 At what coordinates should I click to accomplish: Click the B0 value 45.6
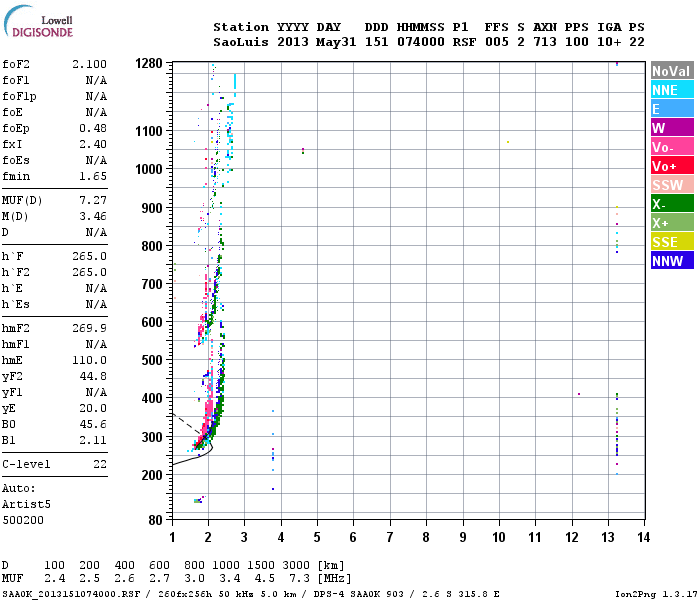pyautogui.click(x=93, y=425)
